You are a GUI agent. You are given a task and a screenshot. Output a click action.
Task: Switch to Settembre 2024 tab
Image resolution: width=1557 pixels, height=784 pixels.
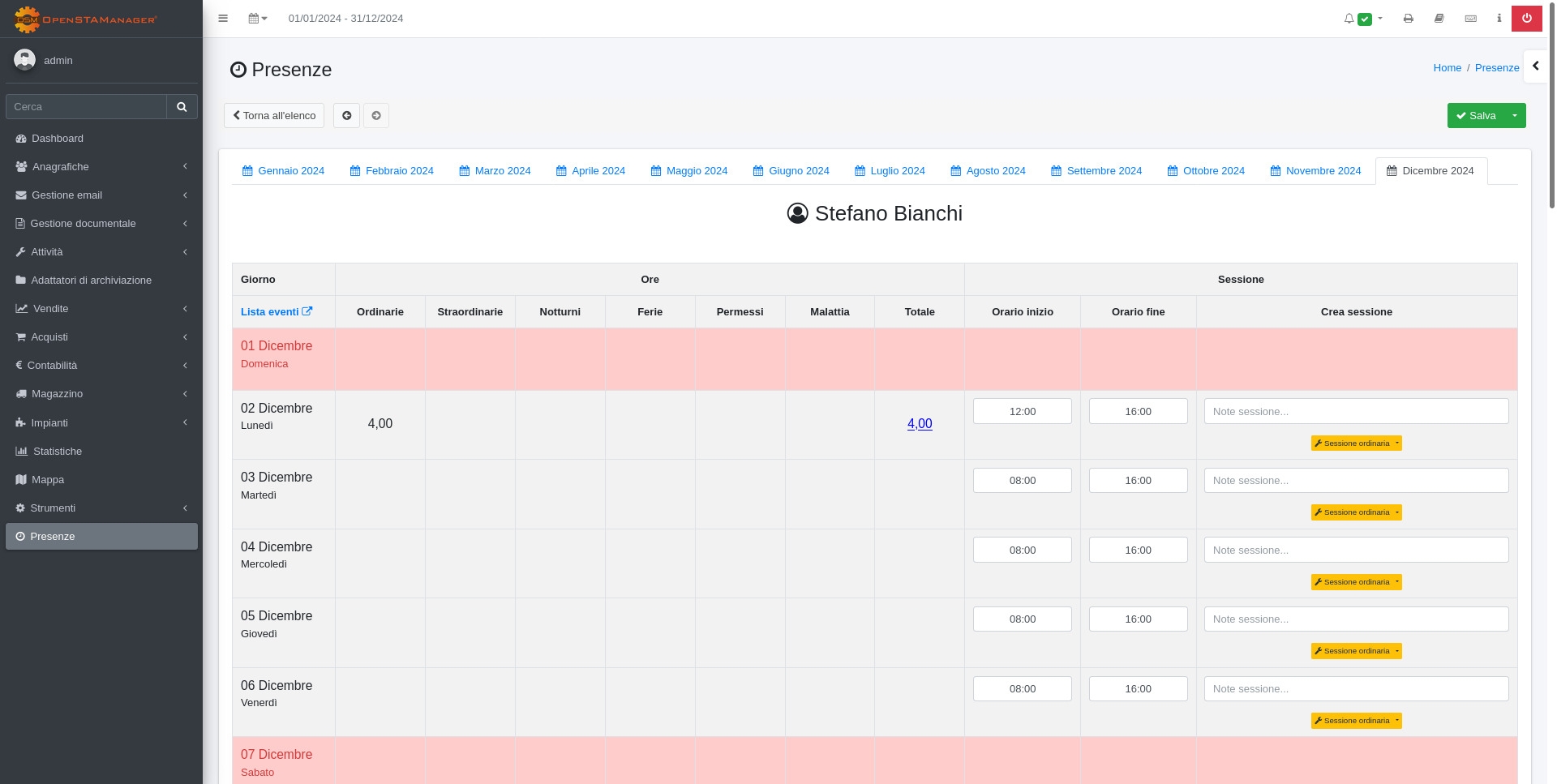(x=1096, y=170)
